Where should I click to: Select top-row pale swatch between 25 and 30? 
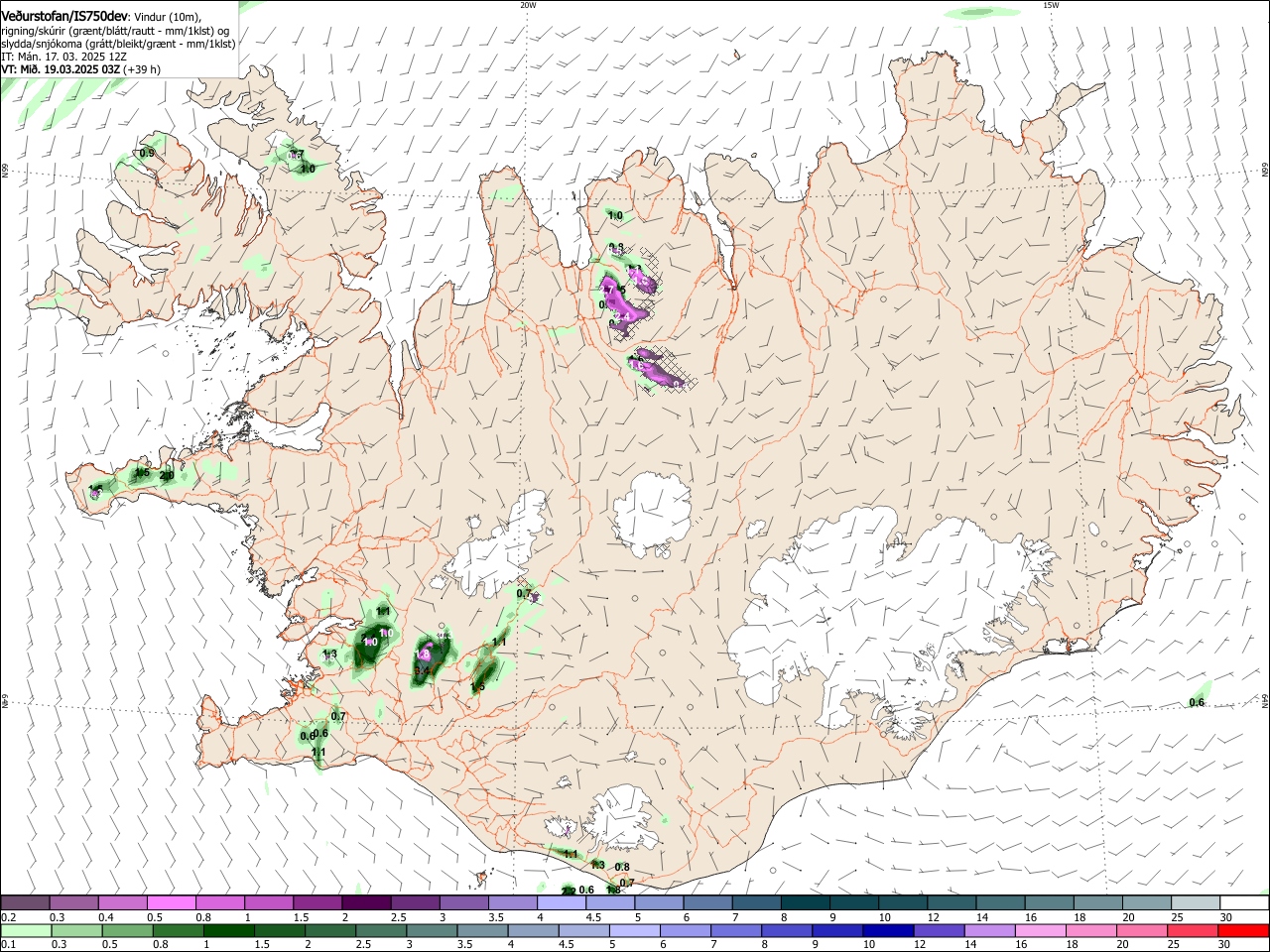(x=1195, y=903)
